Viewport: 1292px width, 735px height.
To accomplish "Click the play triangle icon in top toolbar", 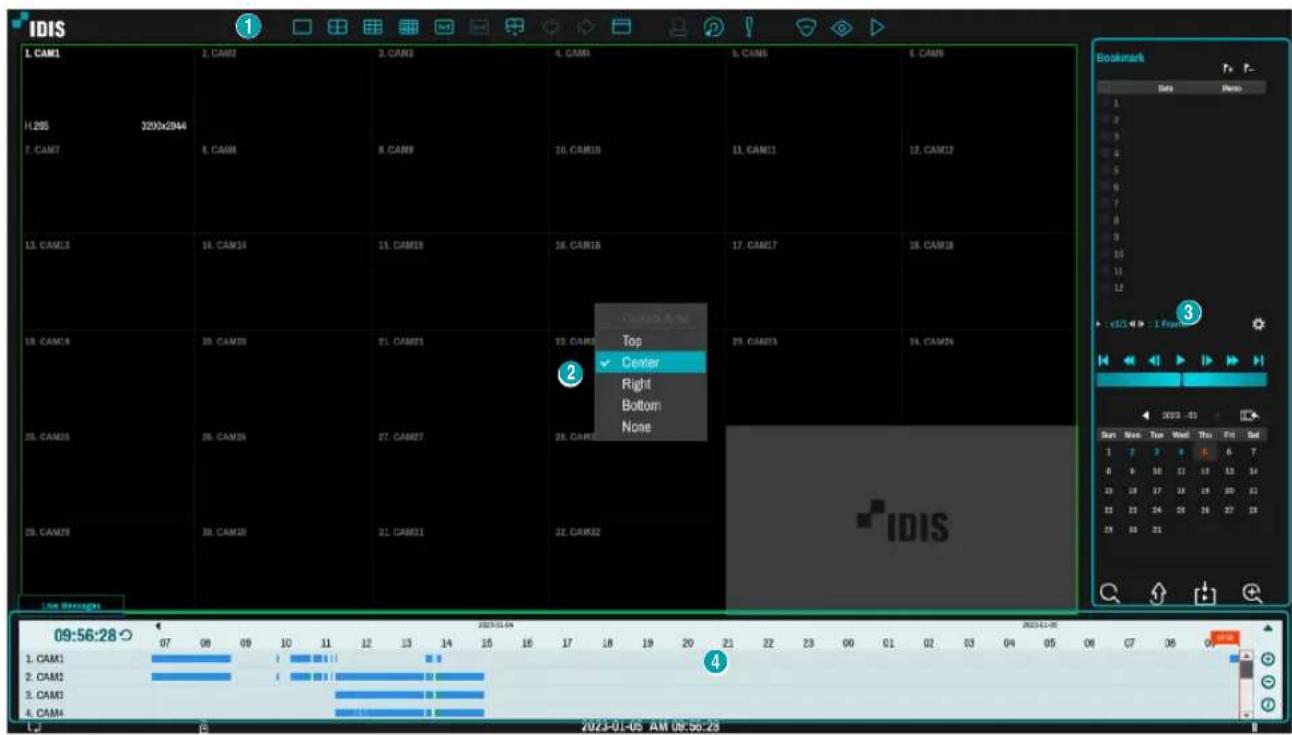I will [x=876, y=27].
